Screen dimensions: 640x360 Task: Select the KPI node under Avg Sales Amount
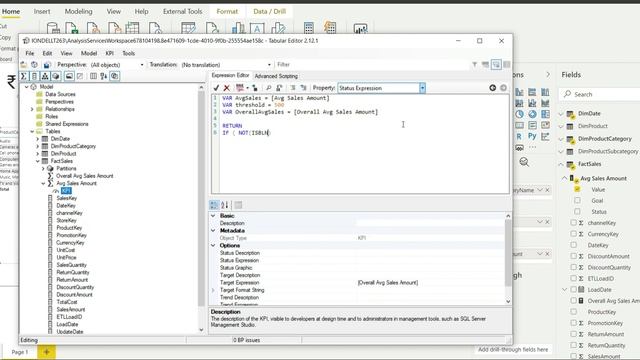66,191
